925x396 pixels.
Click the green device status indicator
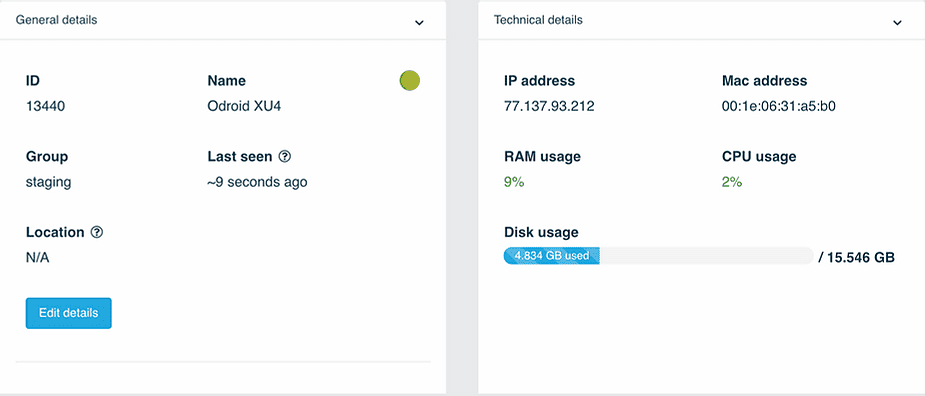[409, 80]
